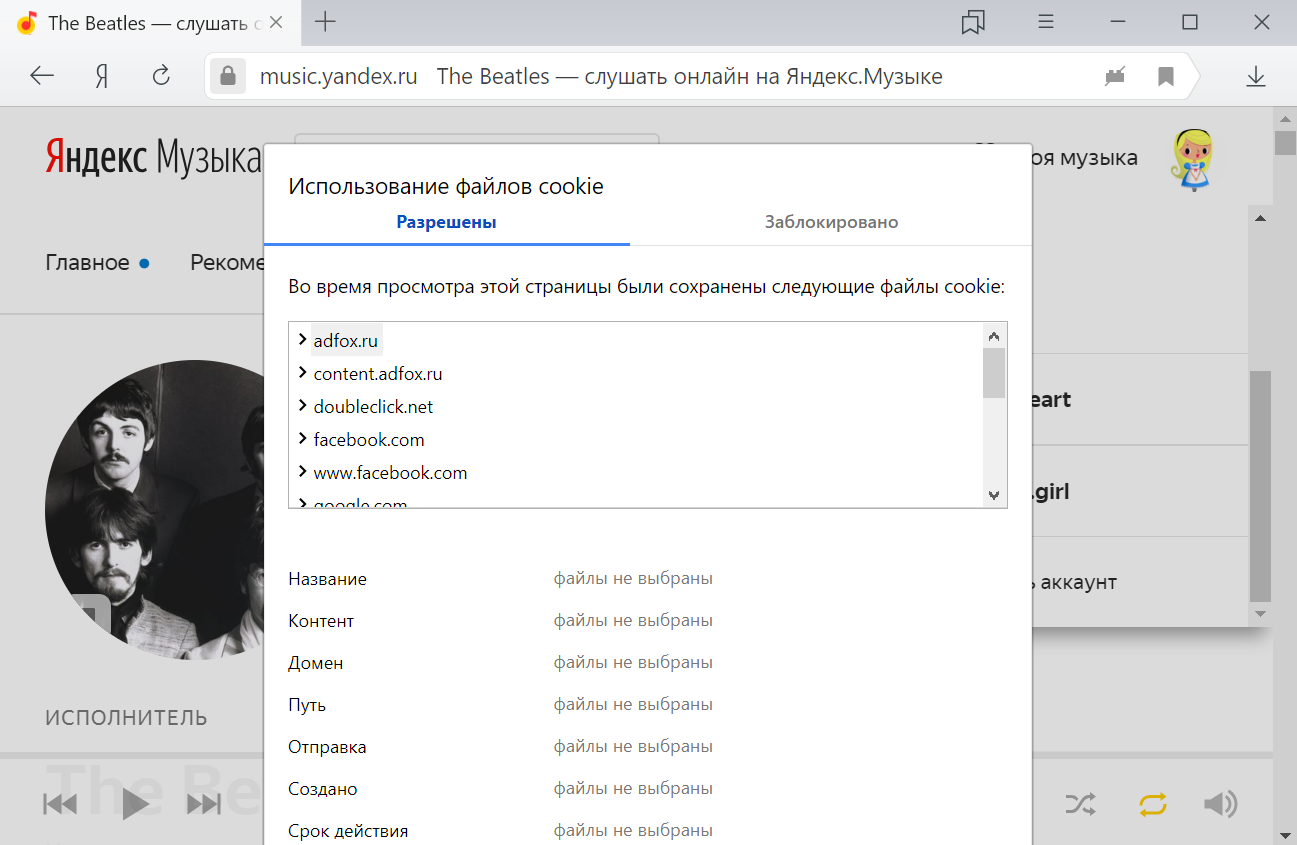Start playback with the play button

tap(135, 803)
